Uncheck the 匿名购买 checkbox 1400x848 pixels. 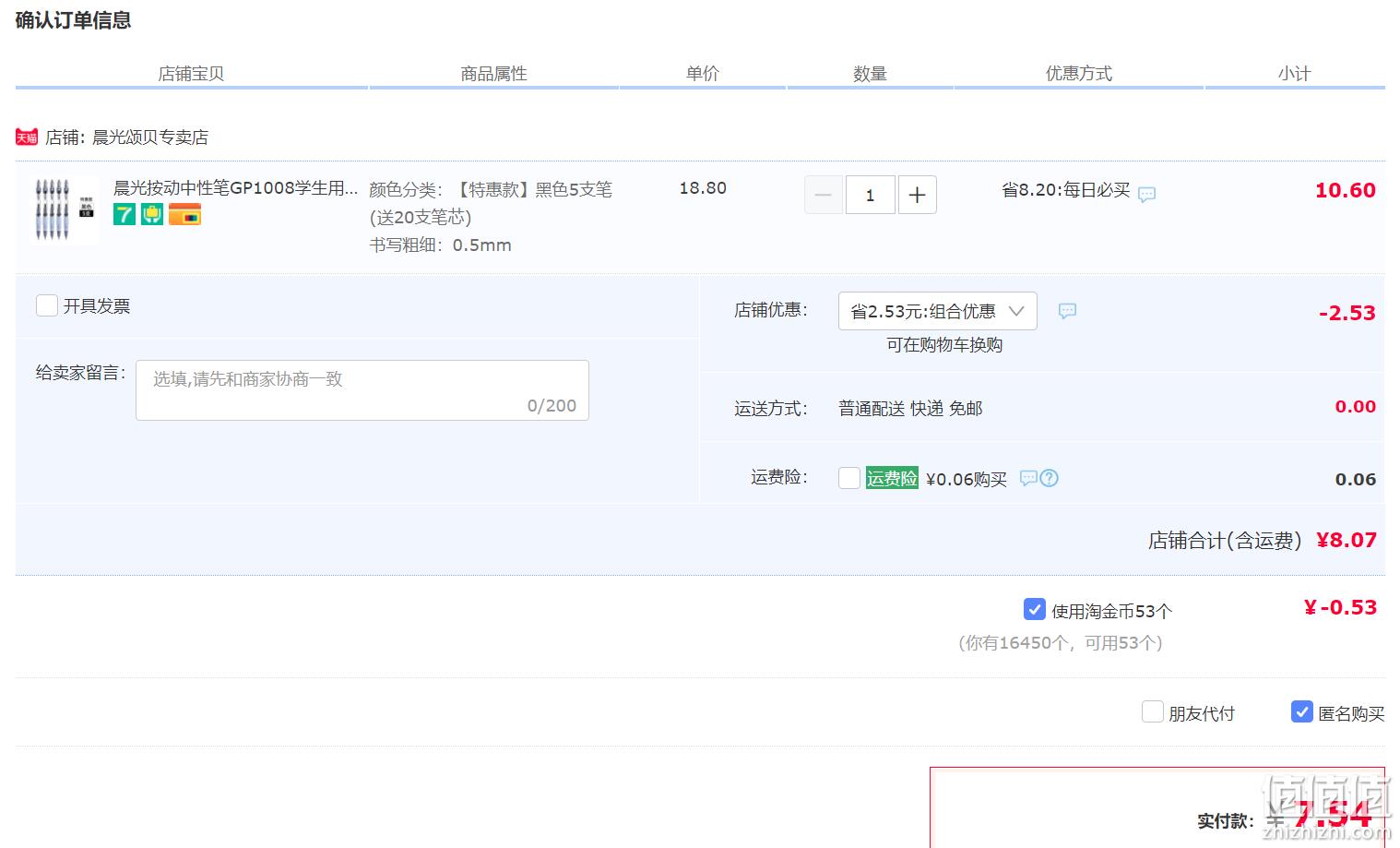(x=1302, y=711)
